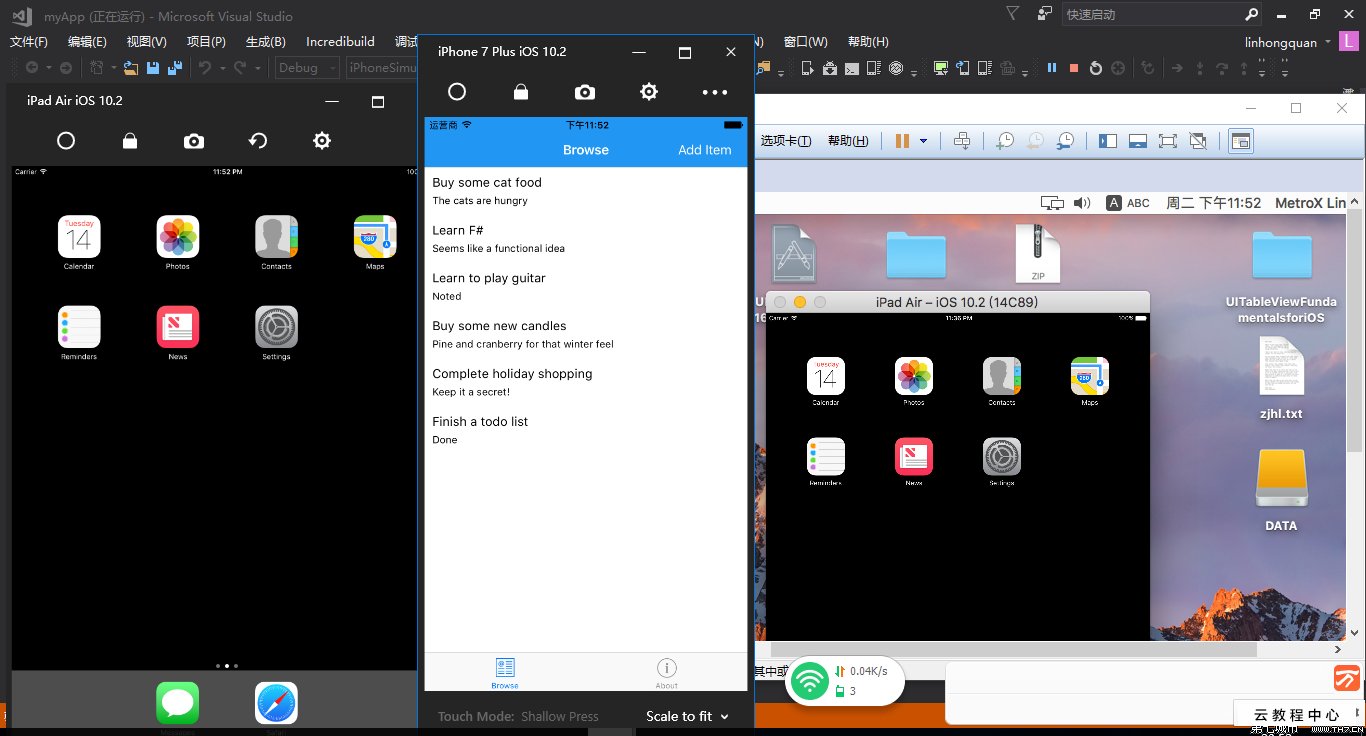Open Incredibuild menu in Visual Studio
The height and width of the screenshot is (736, 1366).
click(340, 42)
